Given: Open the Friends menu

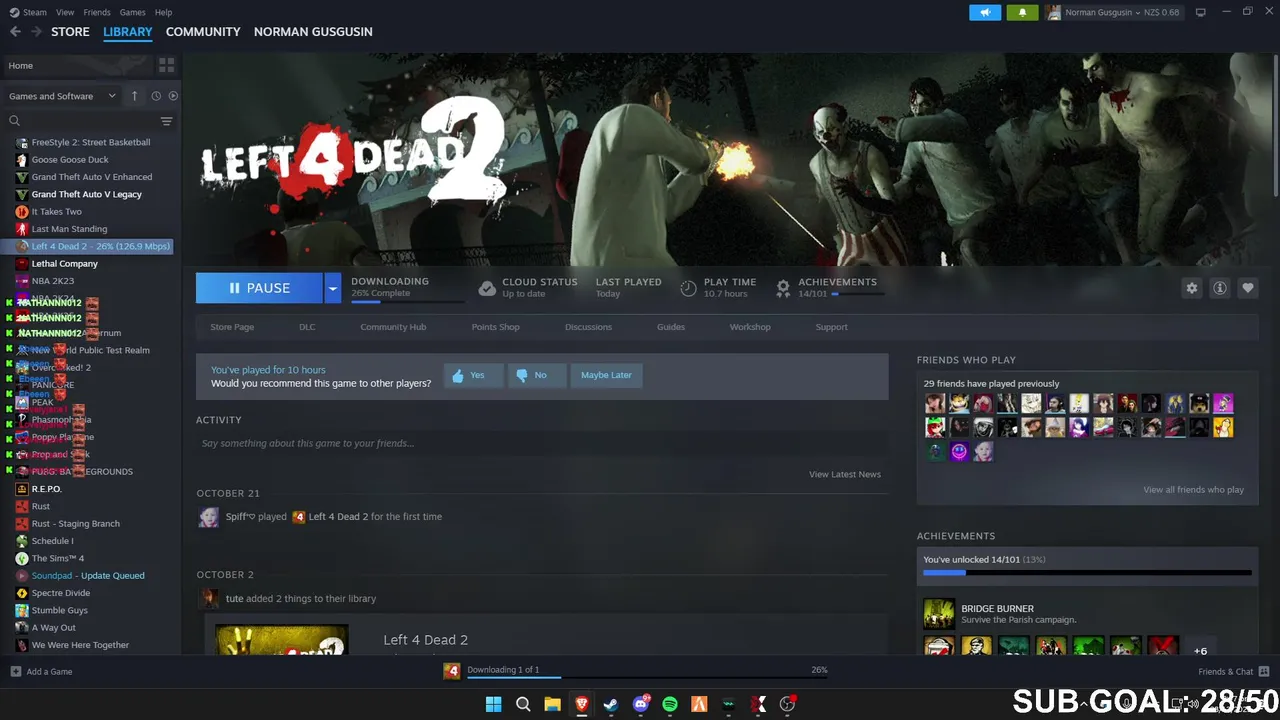Looking at the screenshot, I should [x=97, y=12].
